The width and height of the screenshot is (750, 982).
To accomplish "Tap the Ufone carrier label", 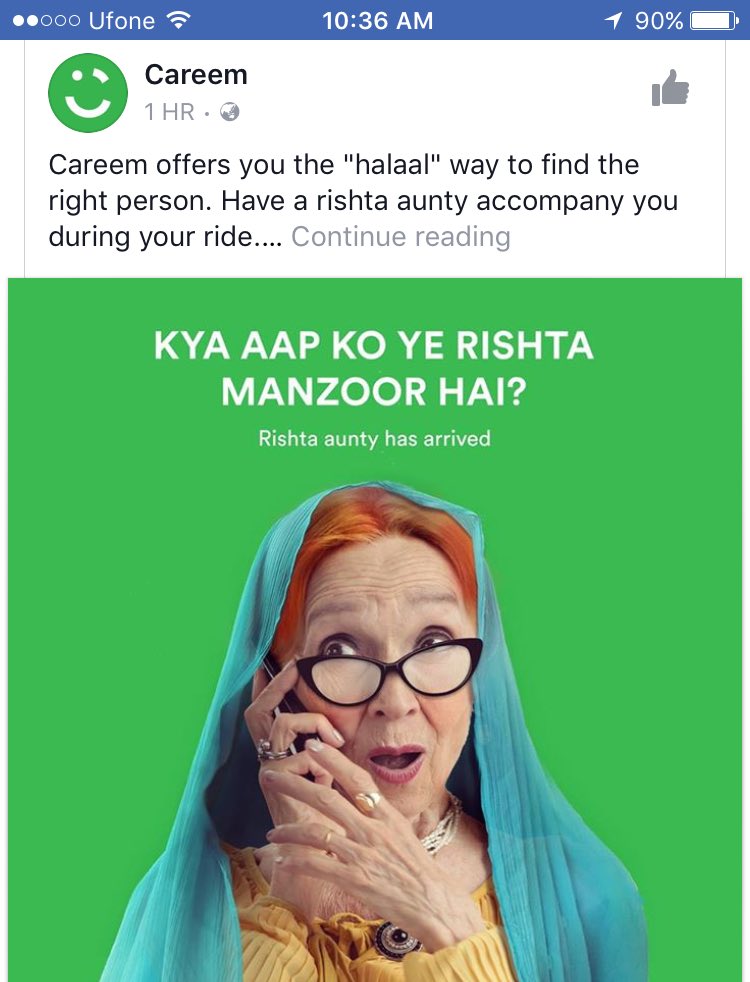I will [x=122, y=21].
